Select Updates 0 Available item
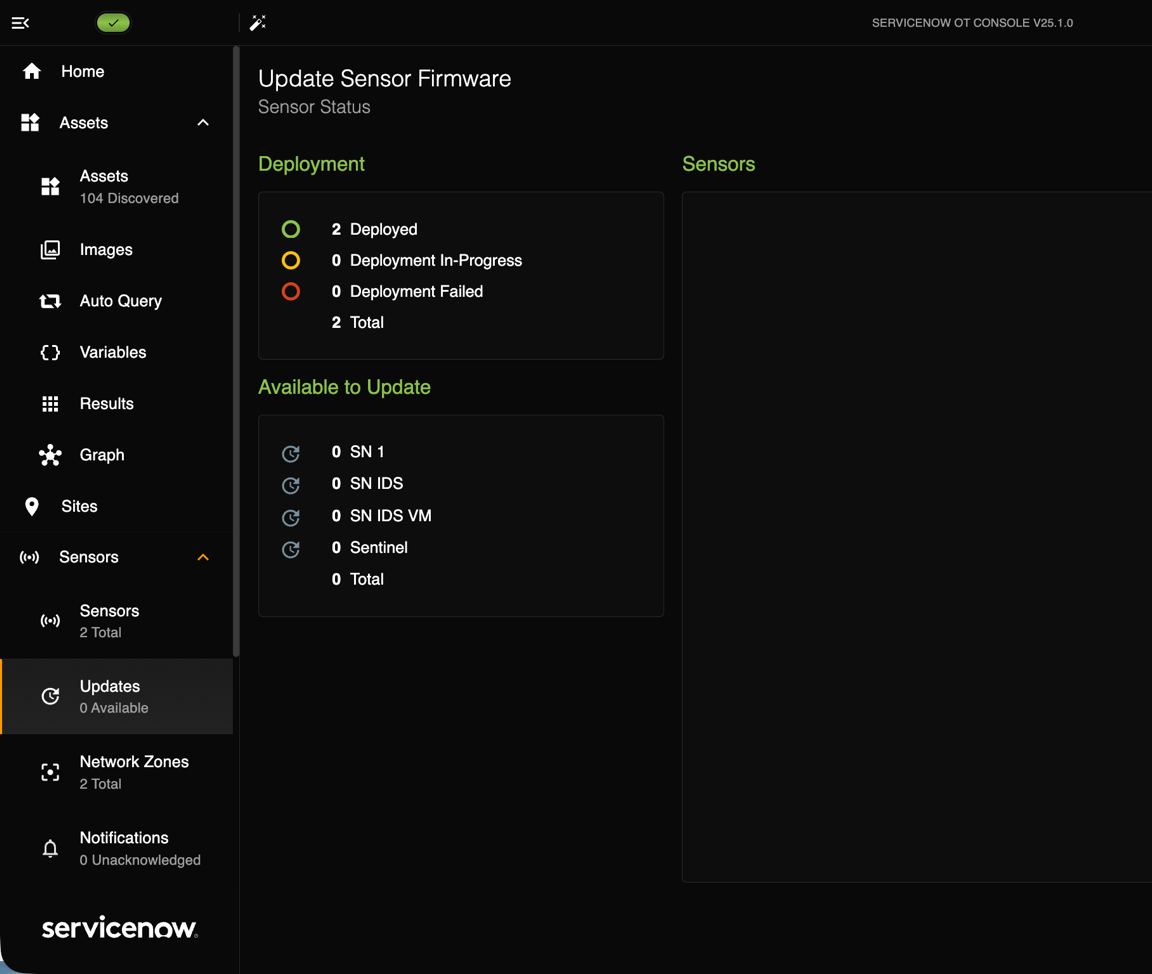This screenshot has height=974, width=1152. (x=116, y=696)
